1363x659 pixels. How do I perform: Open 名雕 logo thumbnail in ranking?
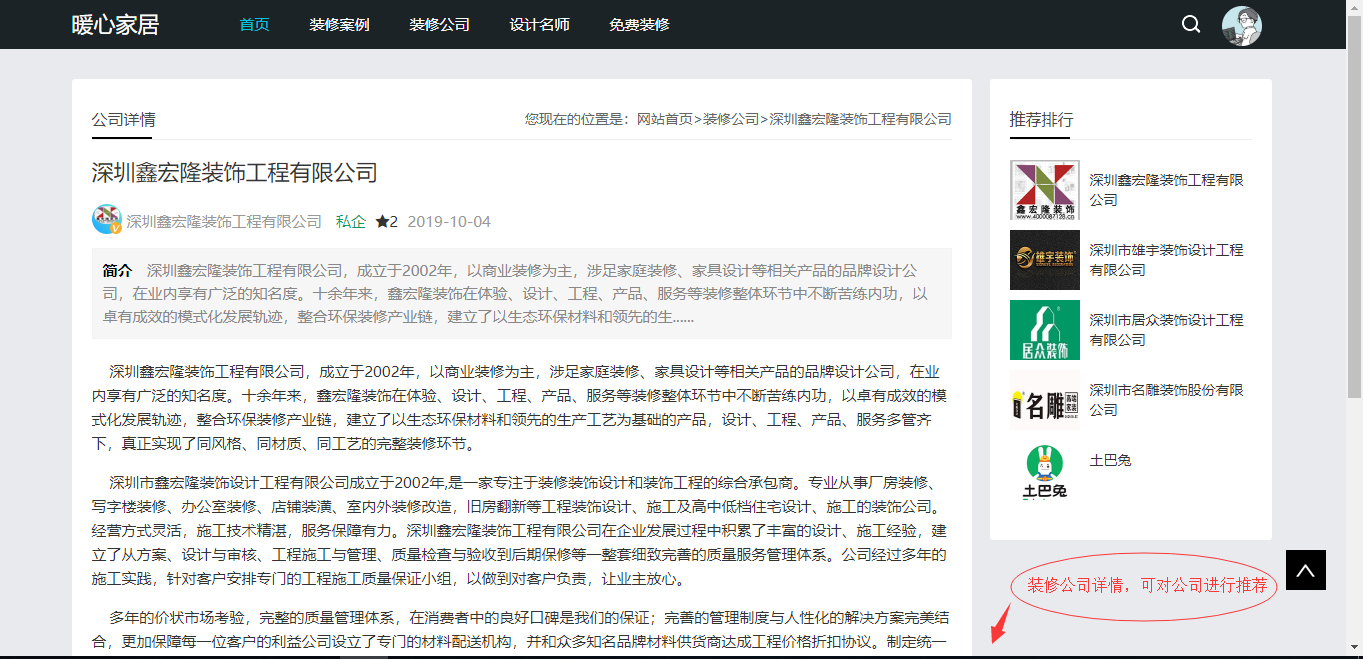1045,400
